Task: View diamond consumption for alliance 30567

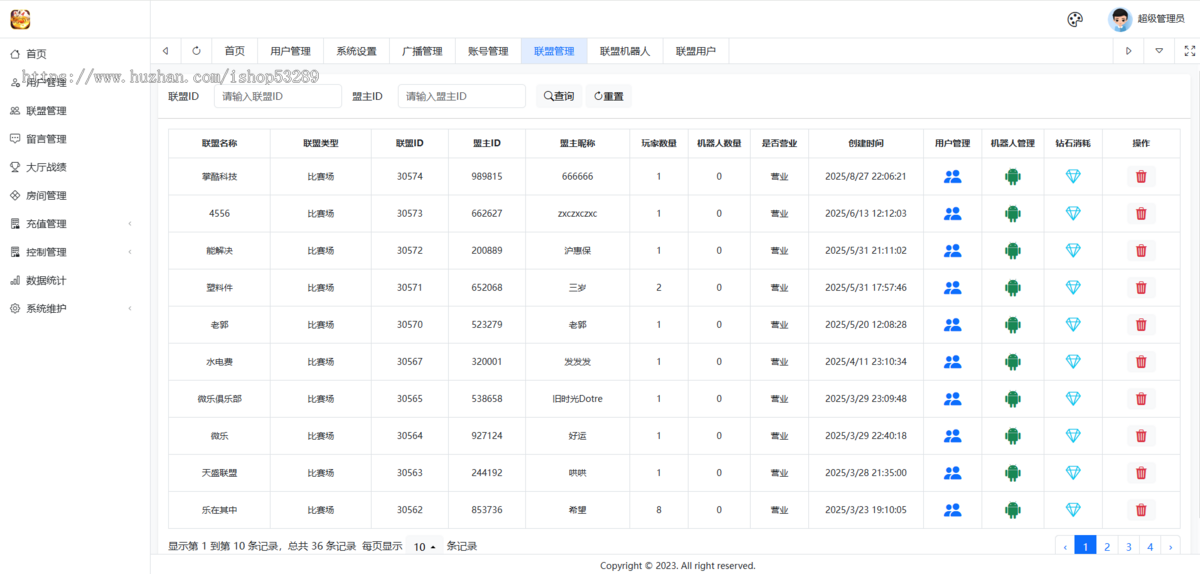Action: [x=1073, y=361]
